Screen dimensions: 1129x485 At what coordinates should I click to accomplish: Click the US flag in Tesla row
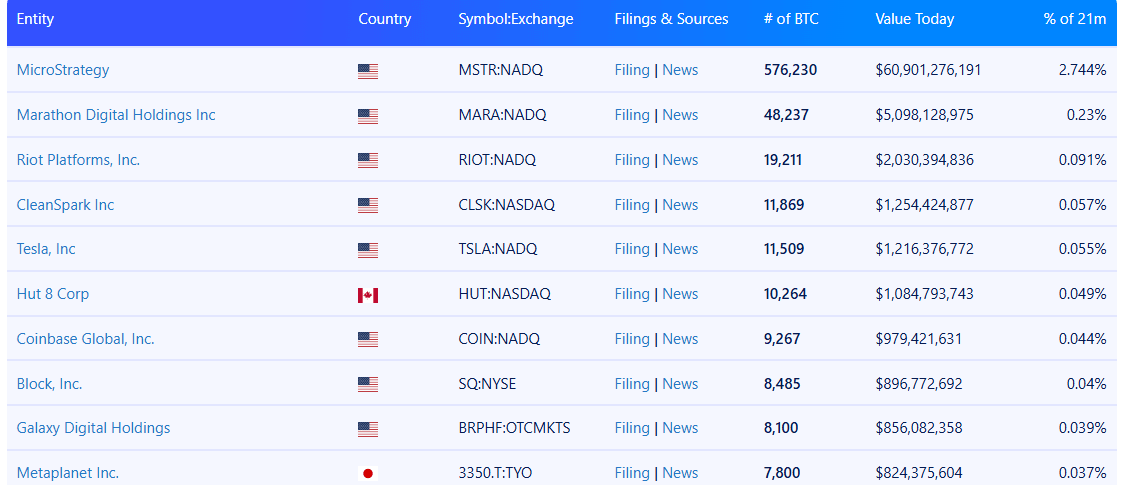pyautogui.click(x=367, y=250)
